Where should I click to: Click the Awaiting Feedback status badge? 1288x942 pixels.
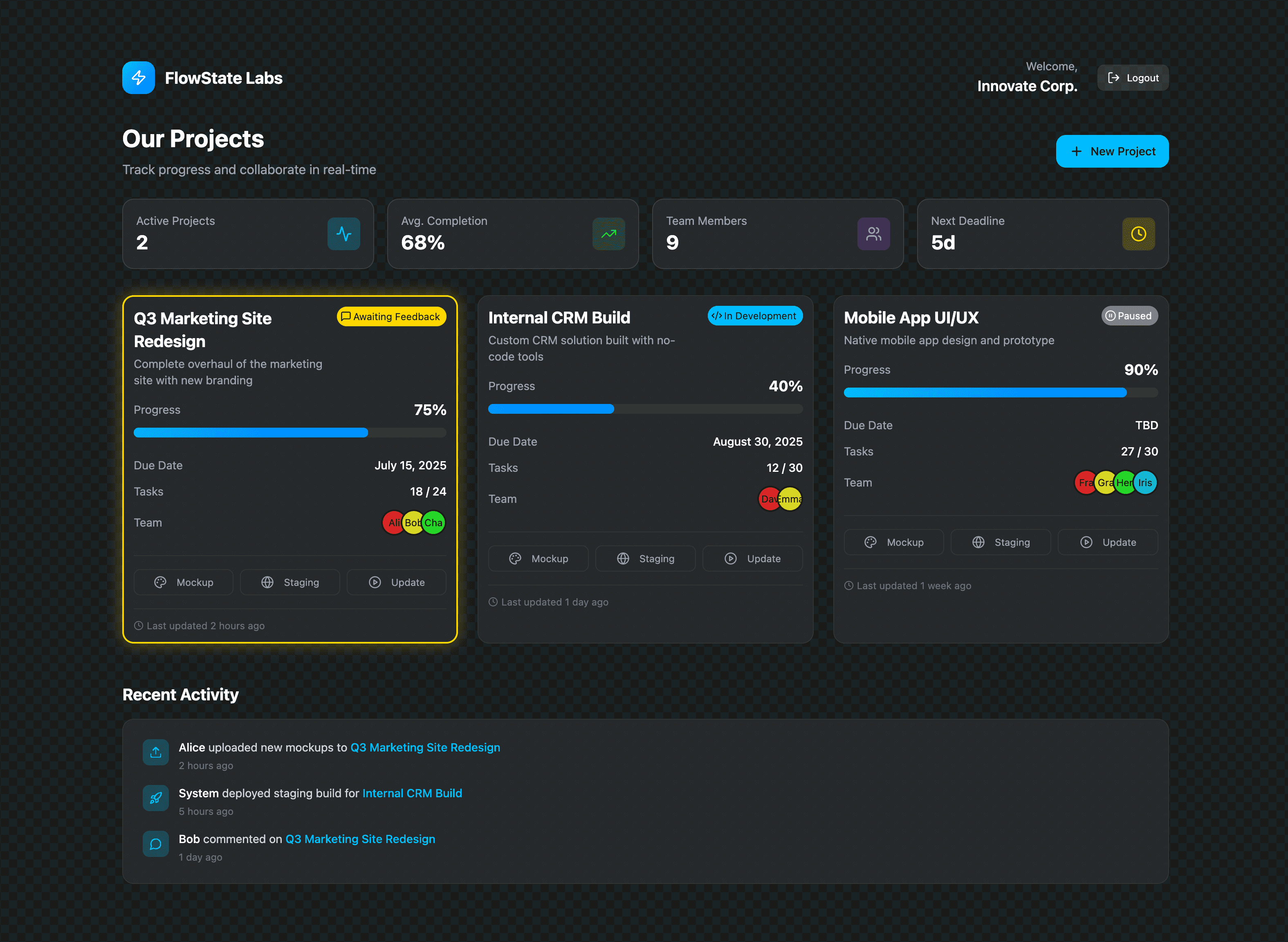click(391, 316)
